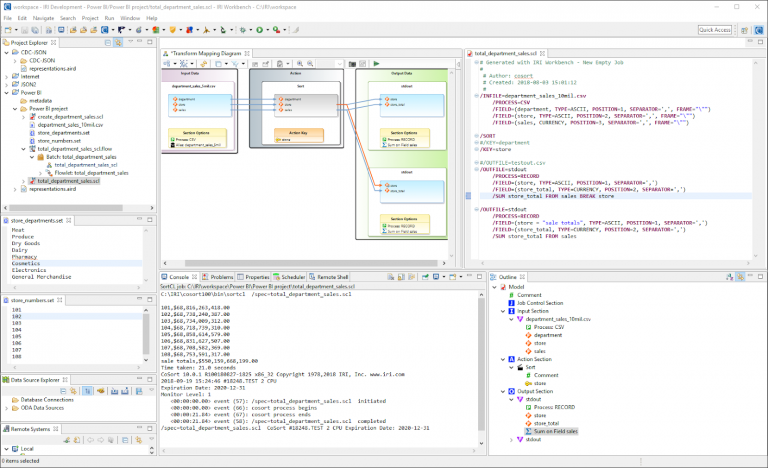This screenshot has width=768, height=468.
Task: Open the Navigate menu
Action: pyautogui.click(x=43, y=18)
